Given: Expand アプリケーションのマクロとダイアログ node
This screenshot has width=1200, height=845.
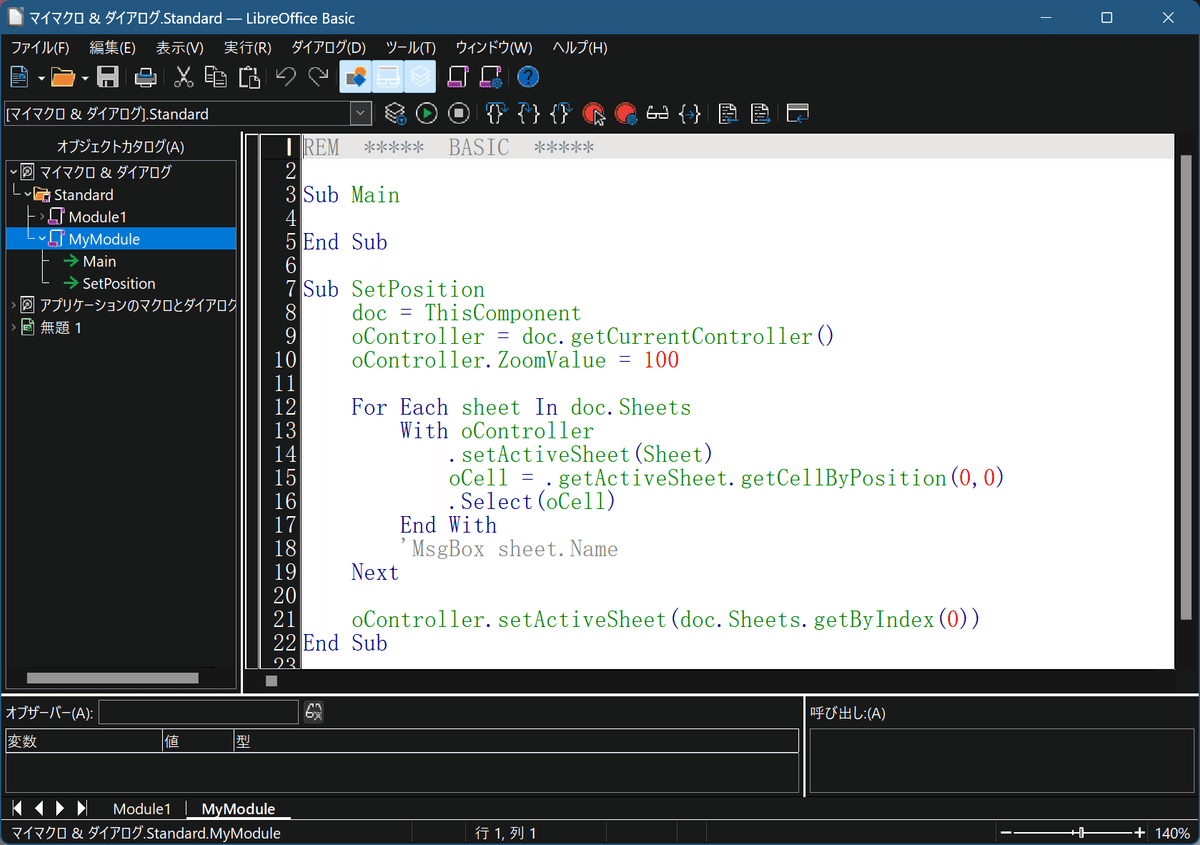Looking at the screenshot, I should (13, 305).
